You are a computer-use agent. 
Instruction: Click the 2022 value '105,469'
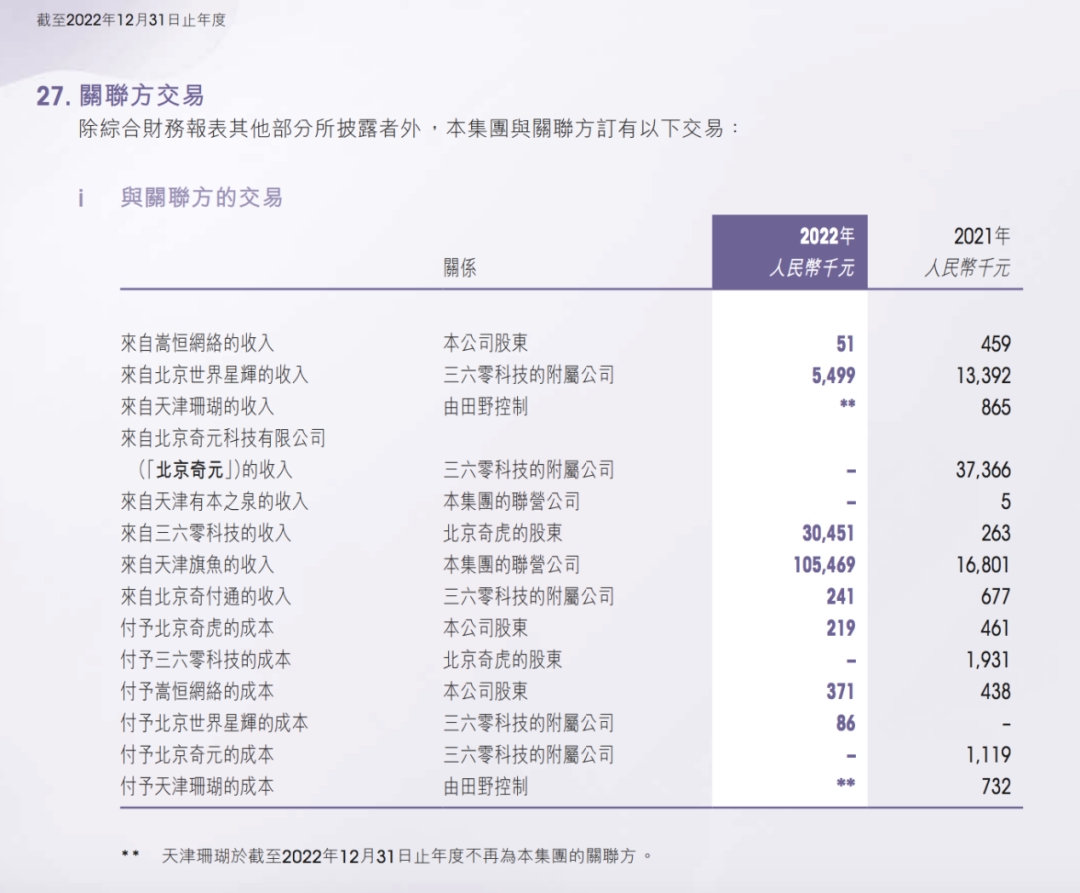[x=824, y=565]
